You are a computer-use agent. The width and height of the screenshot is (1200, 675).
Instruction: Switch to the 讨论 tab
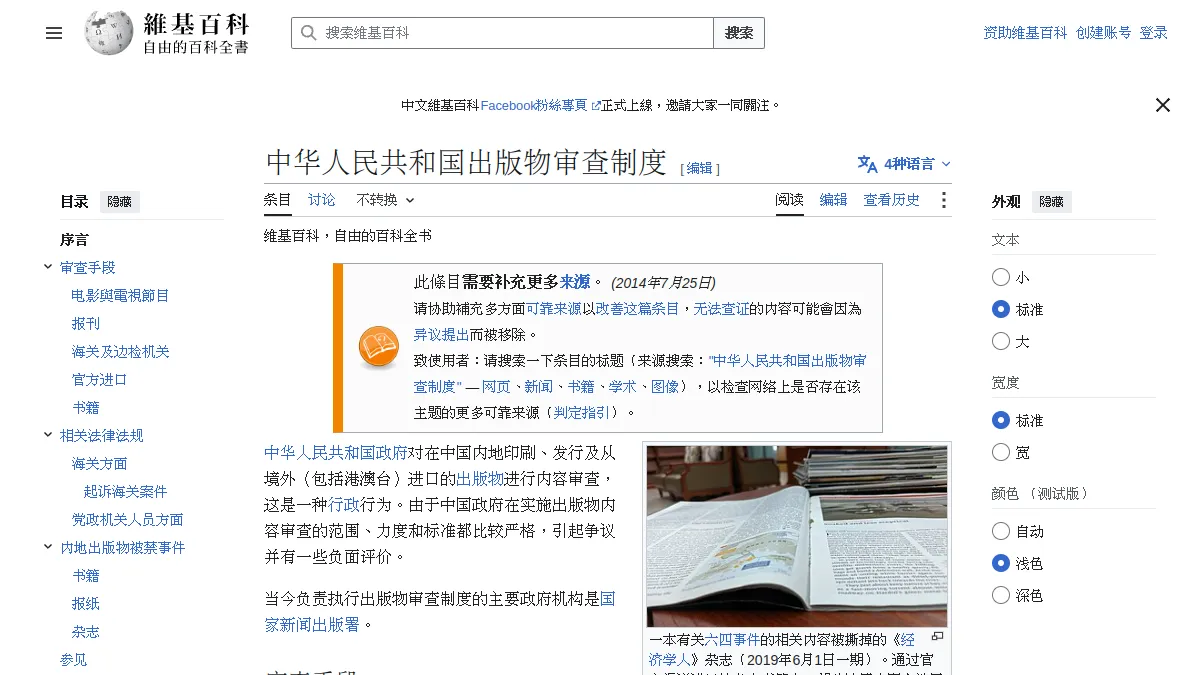point(322,200)
